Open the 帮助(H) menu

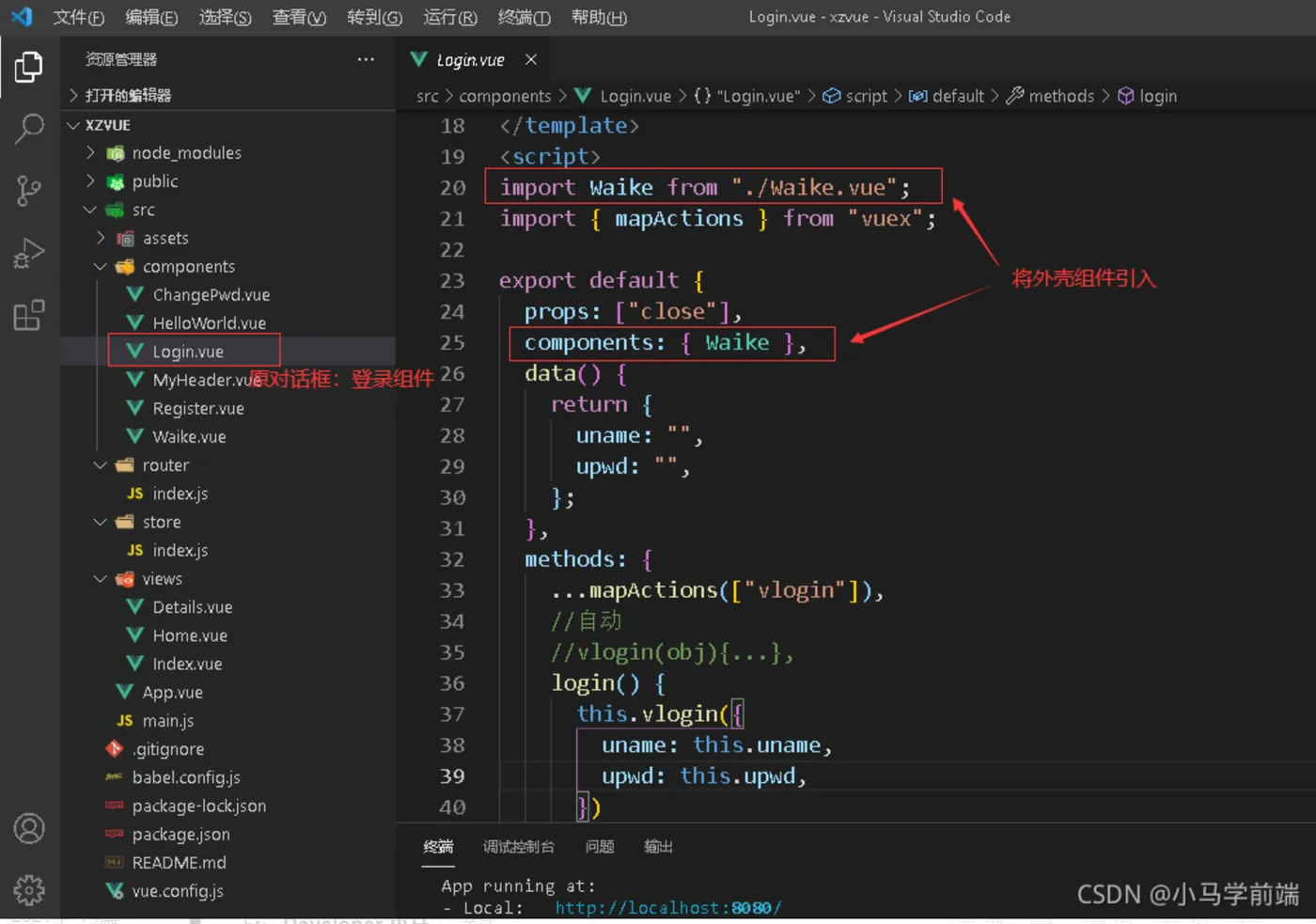tap(599, 17)
